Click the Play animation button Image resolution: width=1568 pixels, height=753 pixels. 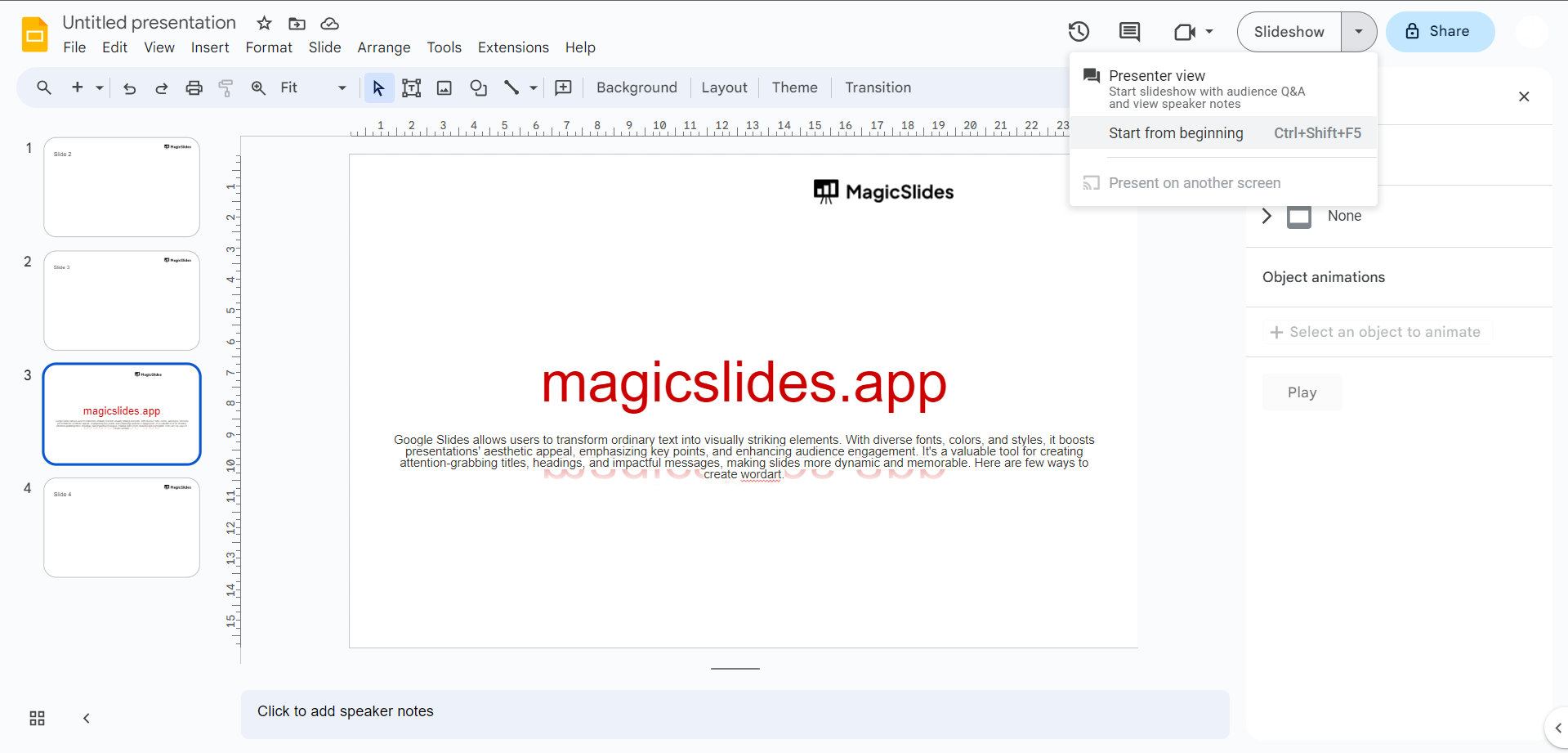click(1302, 392)
